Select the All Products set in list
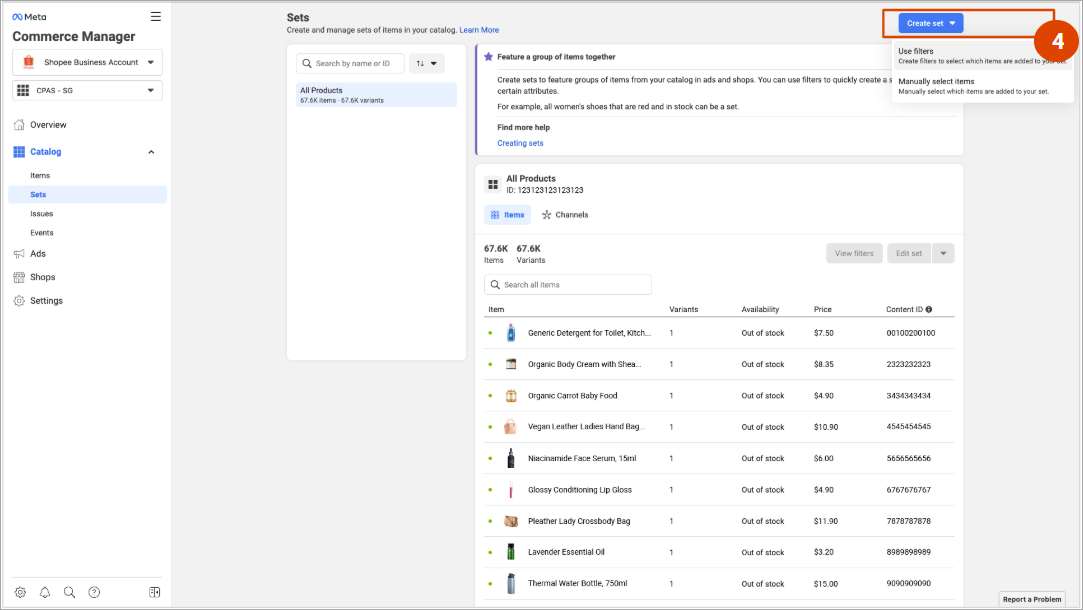Image resolution: width=1083 pixels, height=610 pixels. tap(376, 95)
